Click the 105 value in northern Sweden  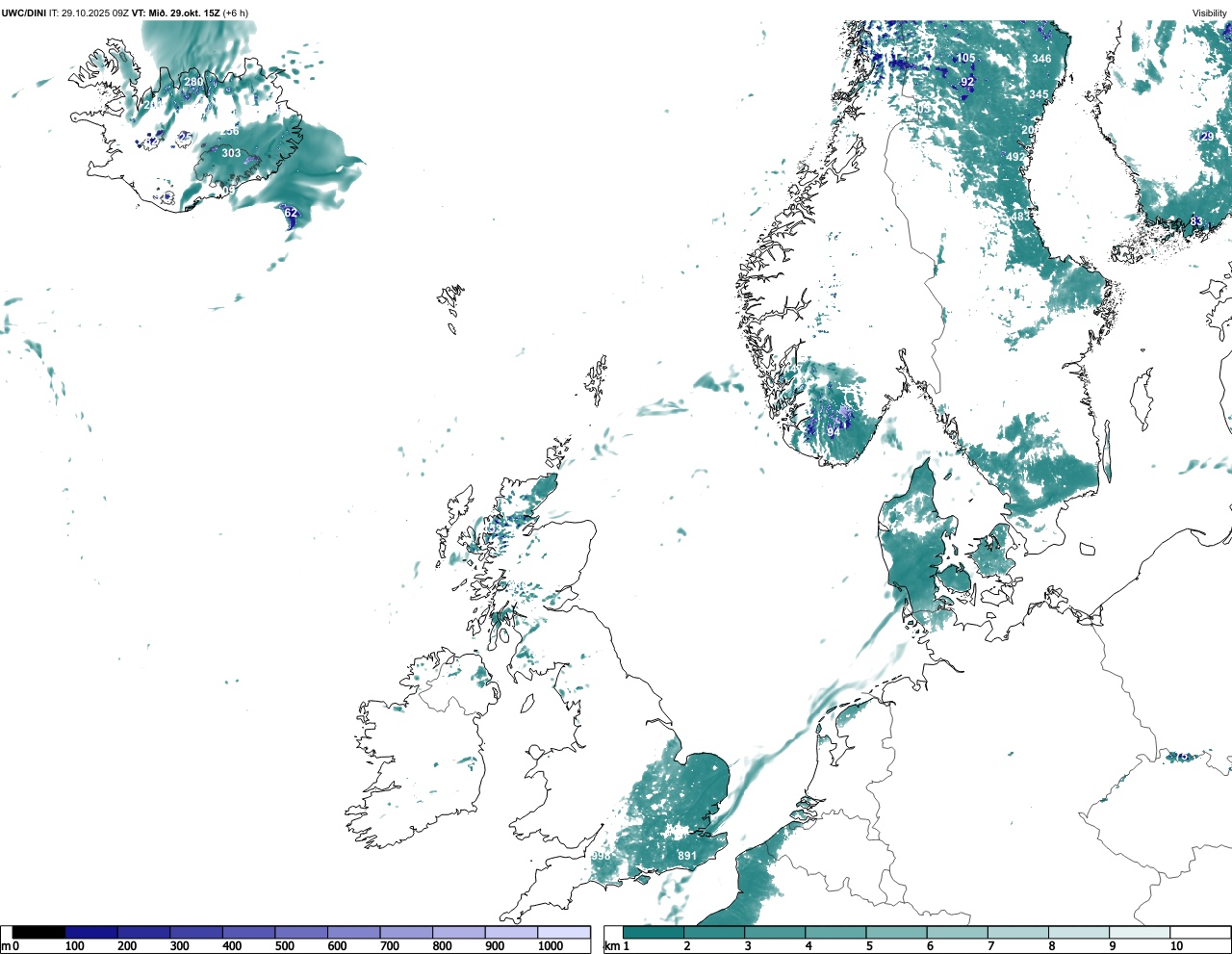965,58
